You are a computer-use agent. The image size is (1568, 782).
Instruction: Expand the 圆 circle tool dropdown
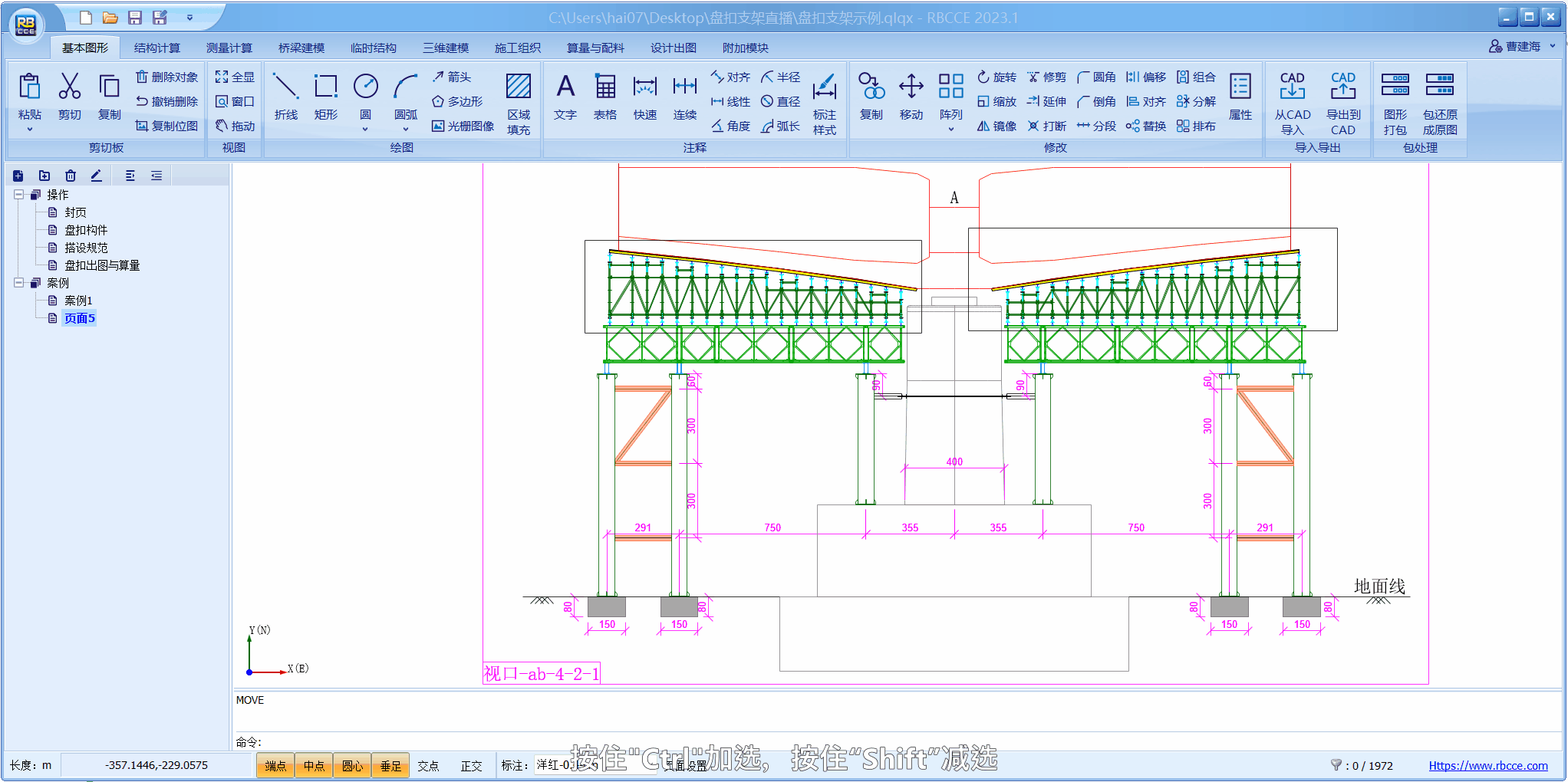coord(365,130)
